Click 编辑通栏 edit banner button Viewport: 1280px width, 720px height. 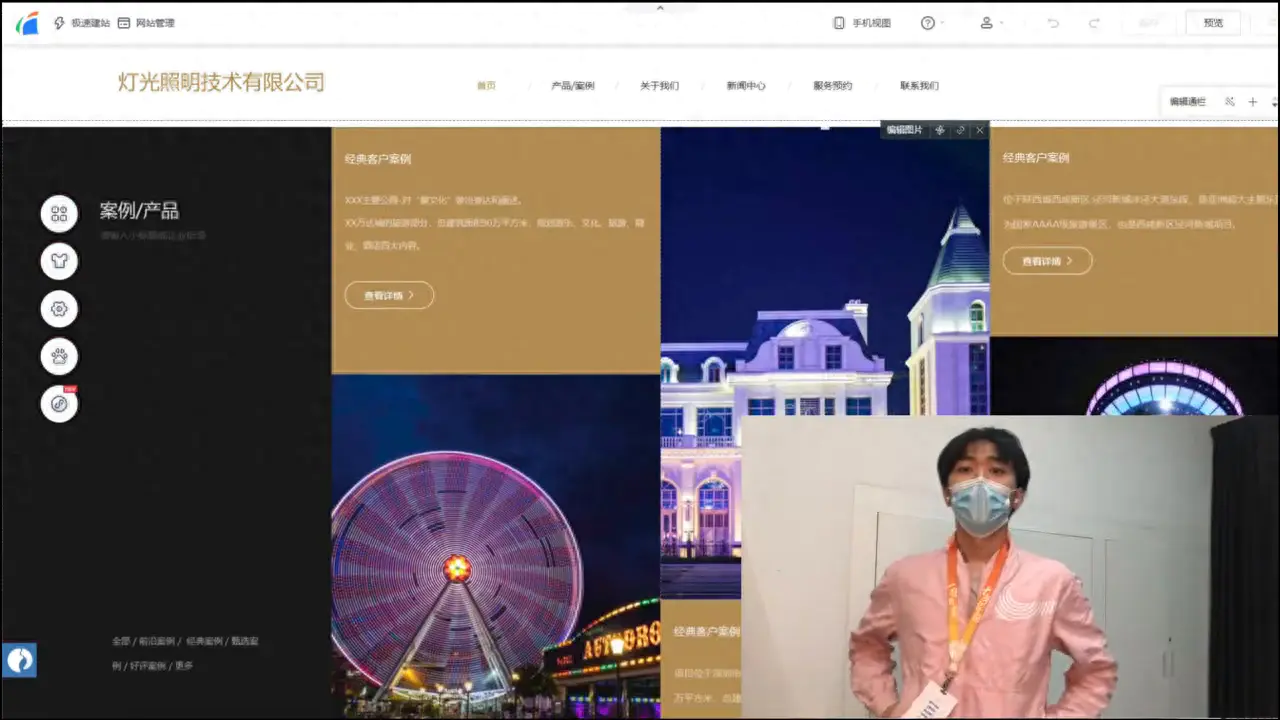coord(1188,102)
